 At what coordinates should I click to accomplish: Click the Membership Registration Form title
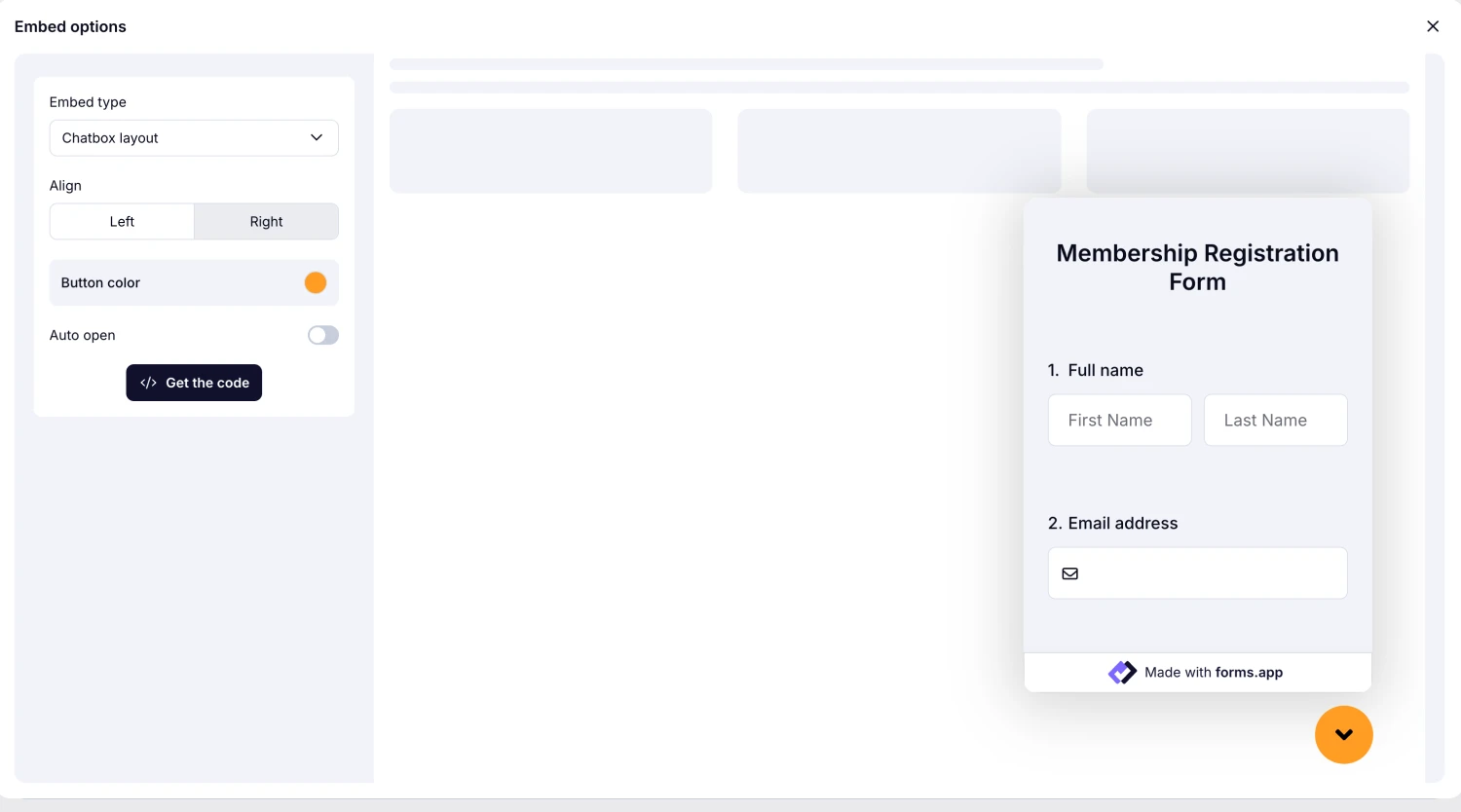point(1197,267)
